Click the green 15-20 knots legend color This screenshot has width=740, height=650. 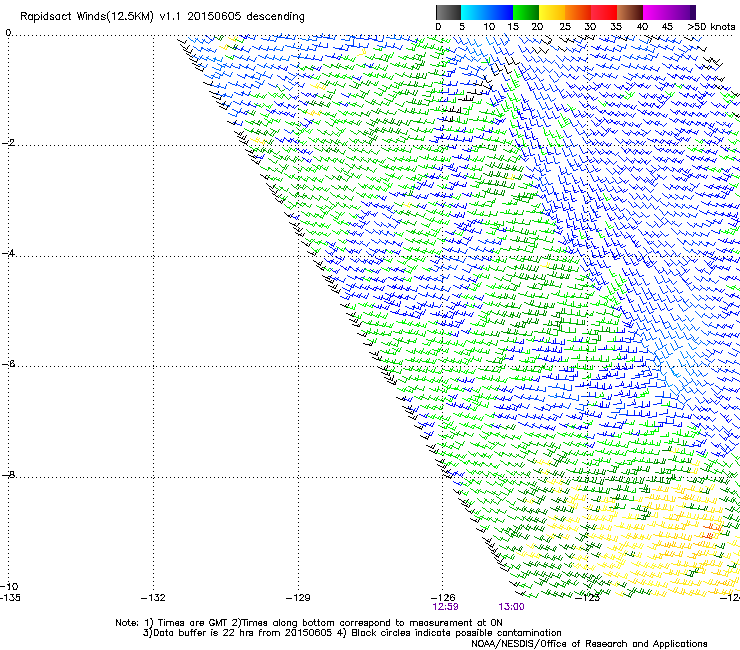click(x=526, y=12)
